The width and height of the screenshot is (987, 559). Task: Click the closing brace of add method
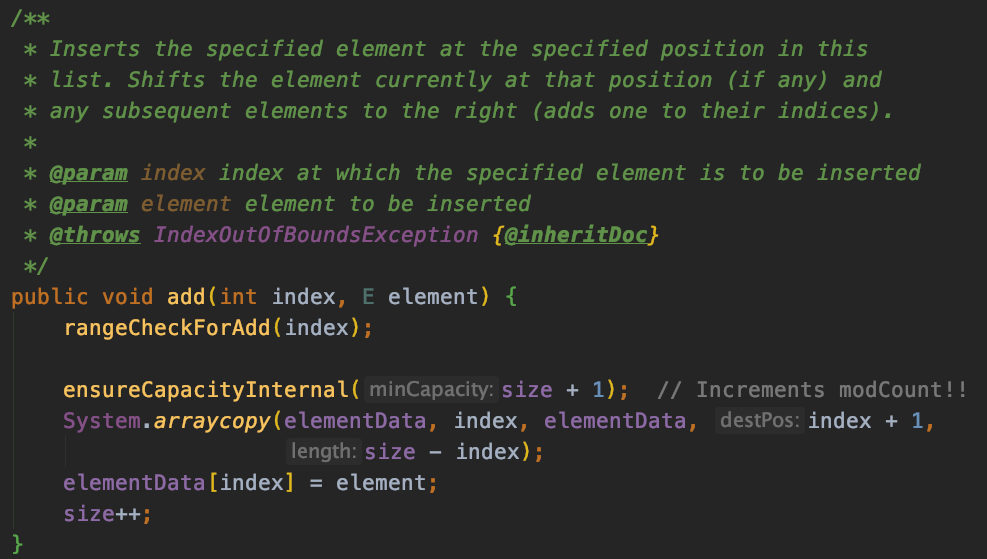(x=18, y=544)
